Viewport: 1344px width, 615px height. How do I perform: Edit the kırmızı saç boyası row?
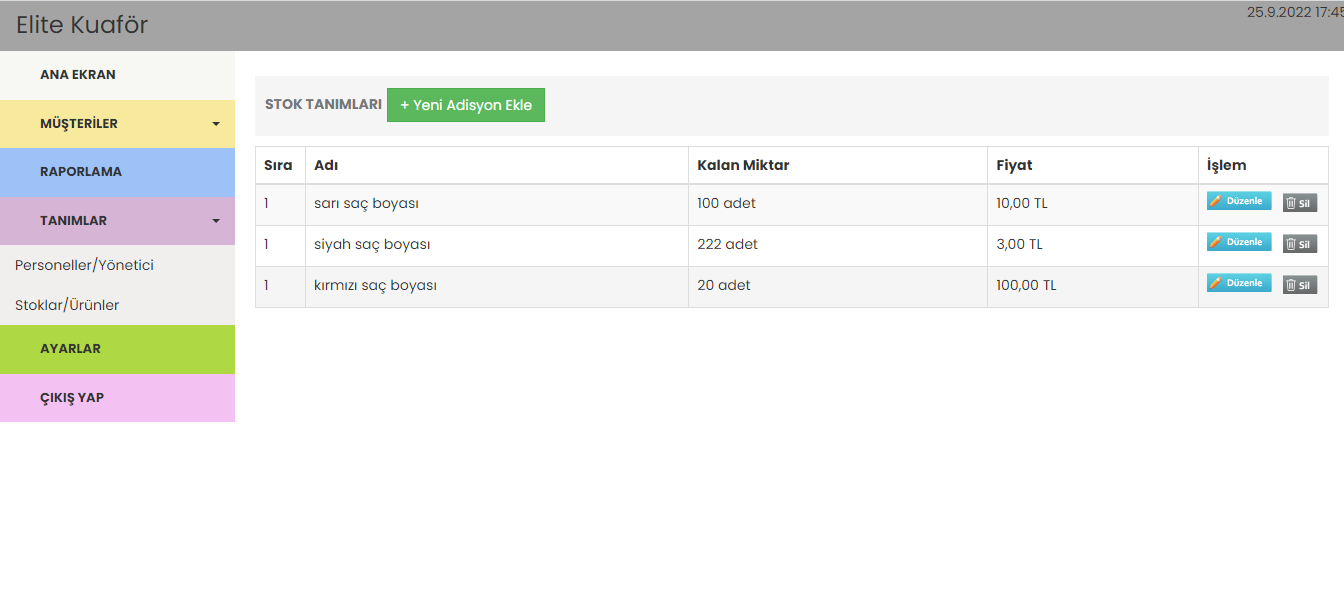click(1239, 283)
